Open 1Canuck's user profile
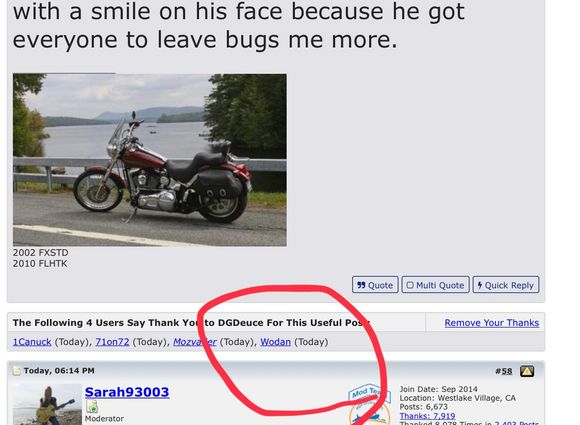 click(32, 342)
